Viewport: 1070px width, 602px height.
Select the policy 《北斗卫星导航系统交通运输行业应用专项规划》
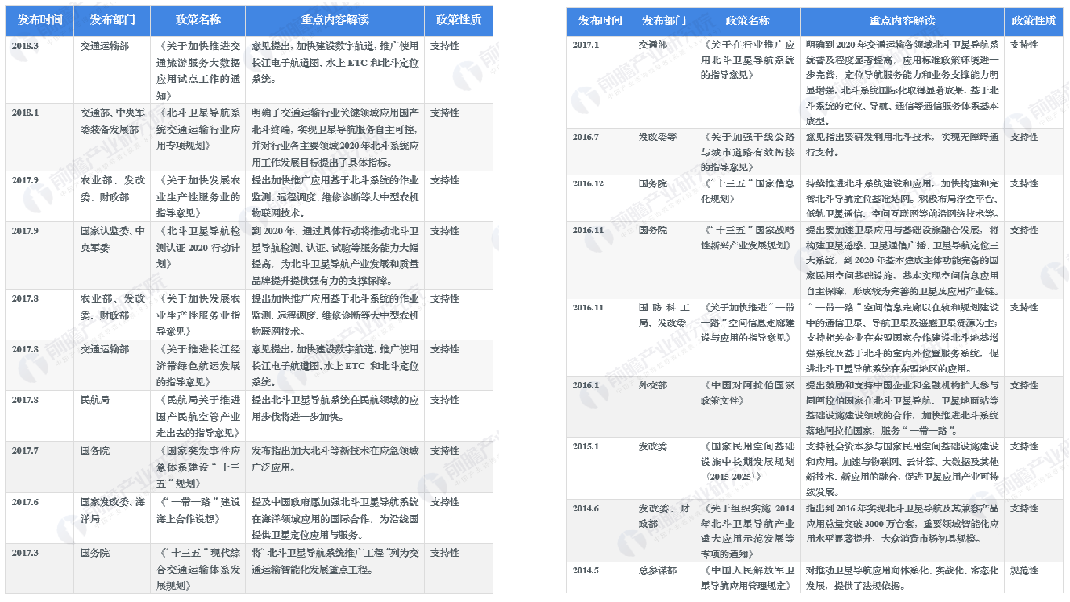(198, 129)
